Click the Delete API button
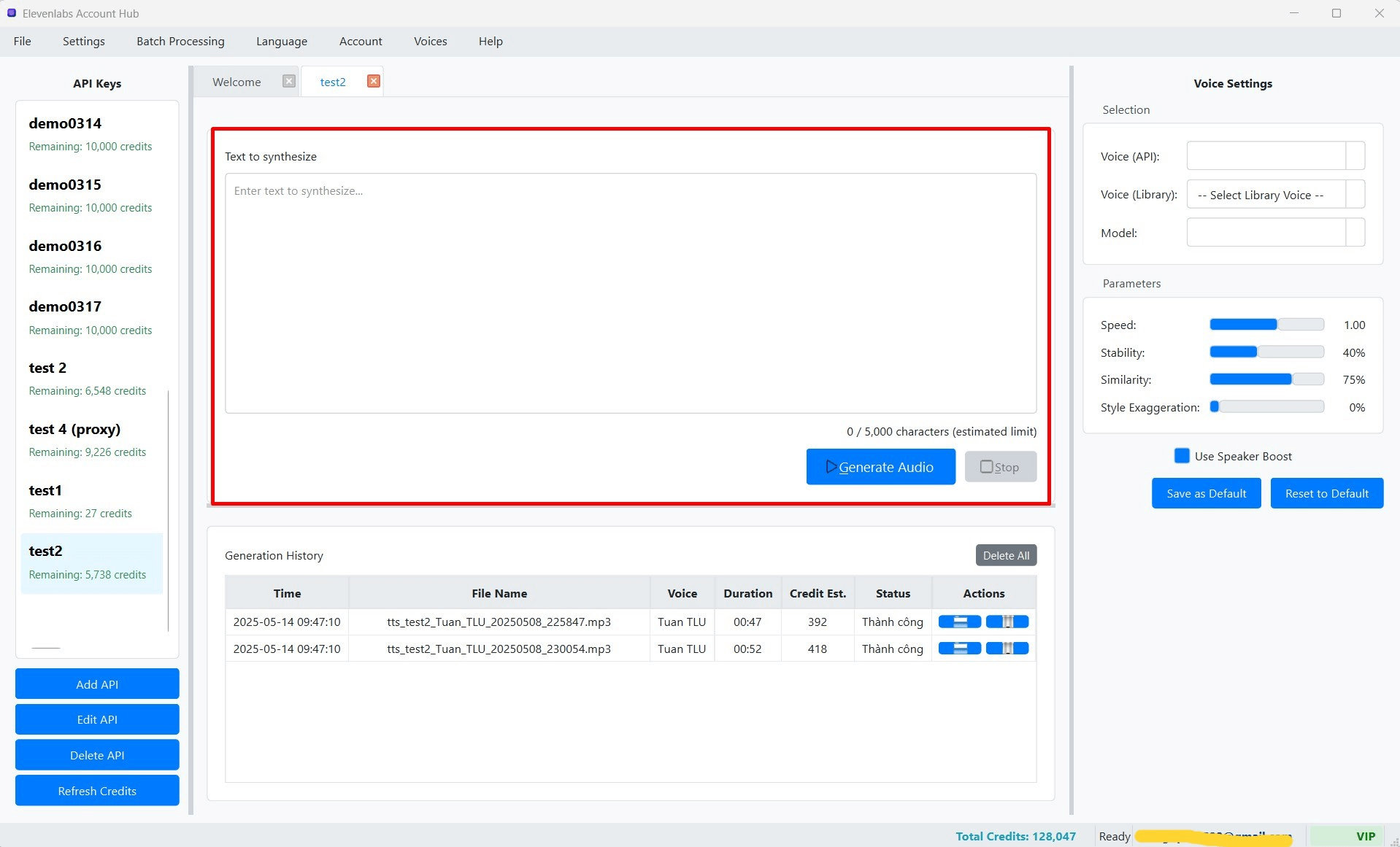 (97, 755)
